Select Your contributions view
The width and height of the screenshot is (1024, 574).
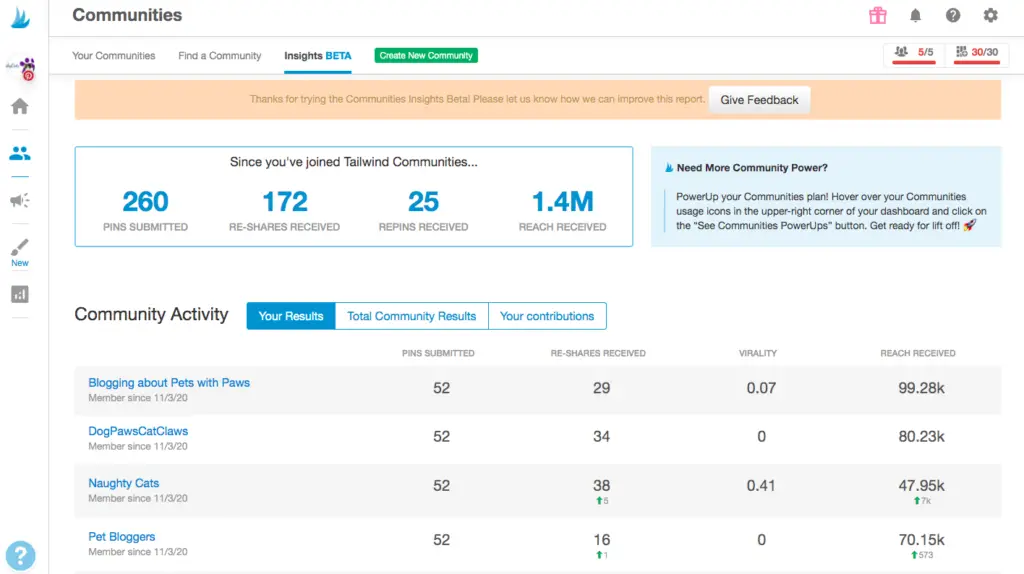pos(547,316)
